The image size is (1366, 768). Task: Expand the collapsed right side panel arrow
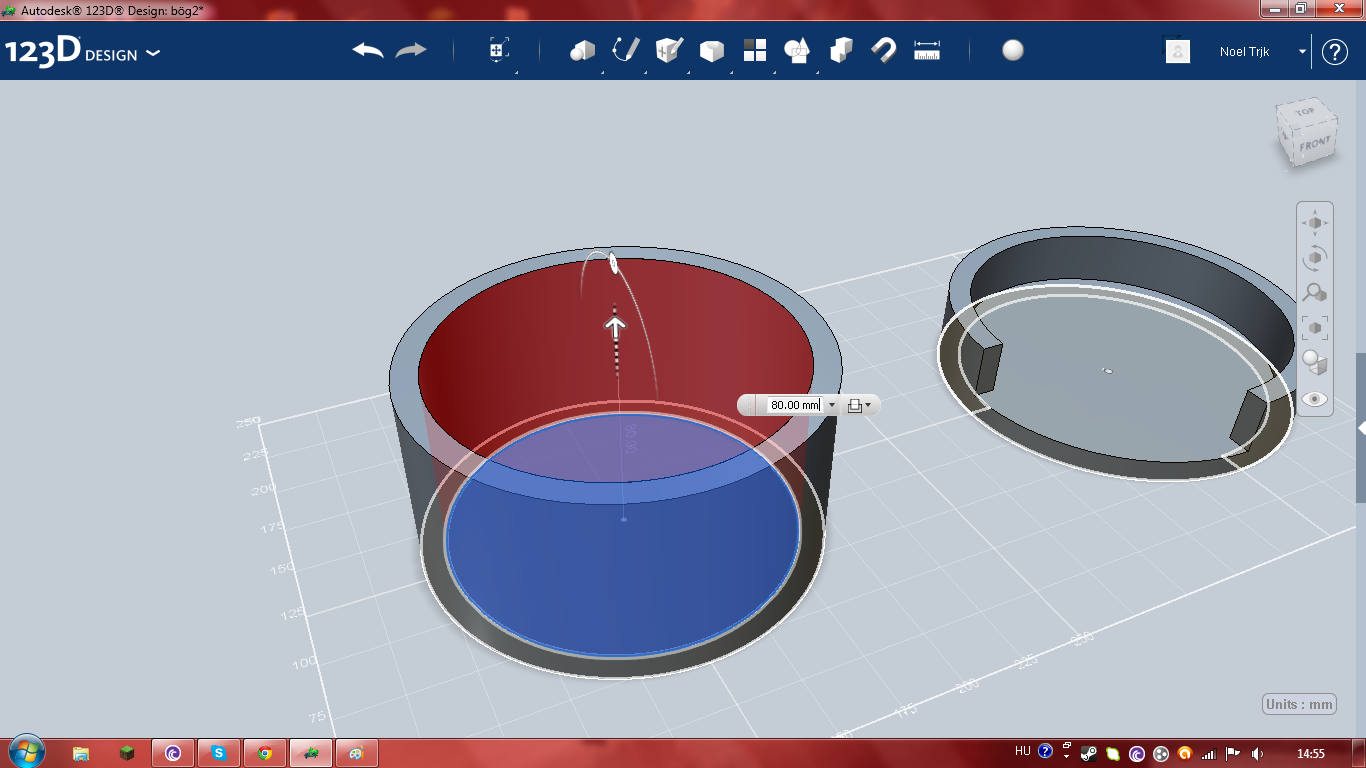(1360, 427)
